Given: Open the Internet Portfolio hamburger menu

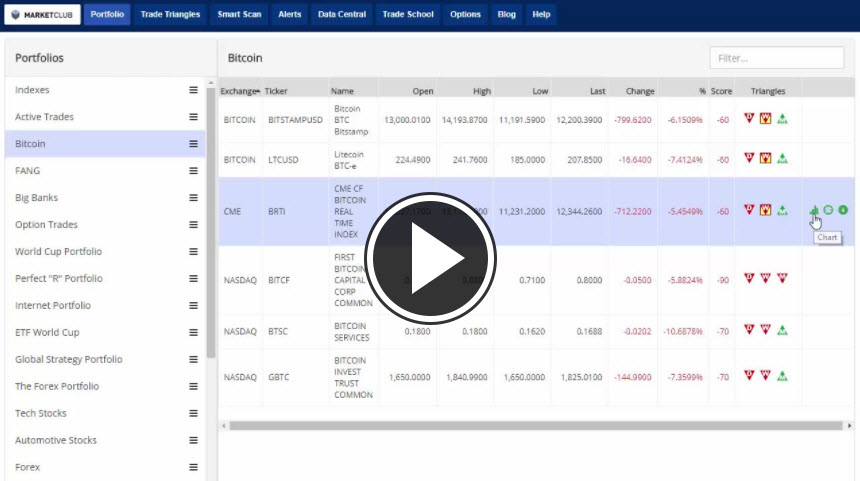Looking at the screenshot, I should [194, 305].
